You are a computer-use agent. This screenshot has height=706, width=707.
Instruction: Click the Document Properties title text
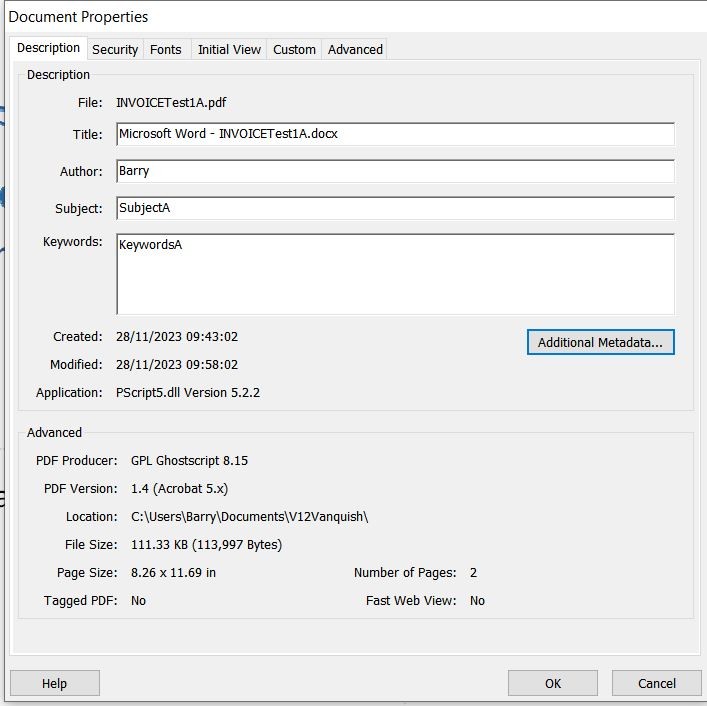tap(78, 17)
